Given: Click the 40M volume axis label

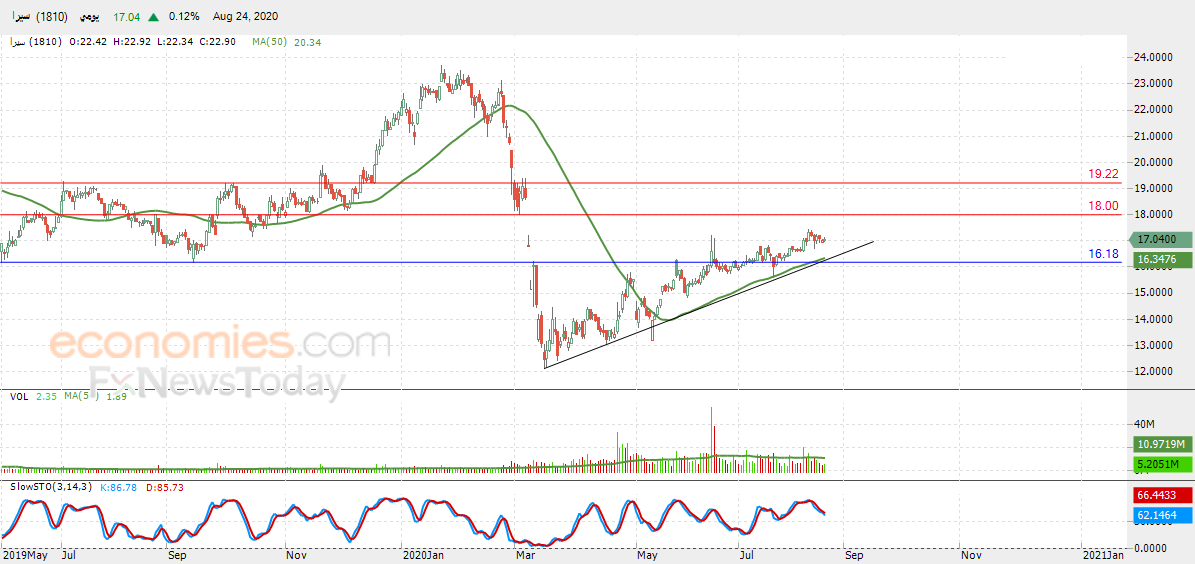Looking at the screenshot, I should 1143,423.
